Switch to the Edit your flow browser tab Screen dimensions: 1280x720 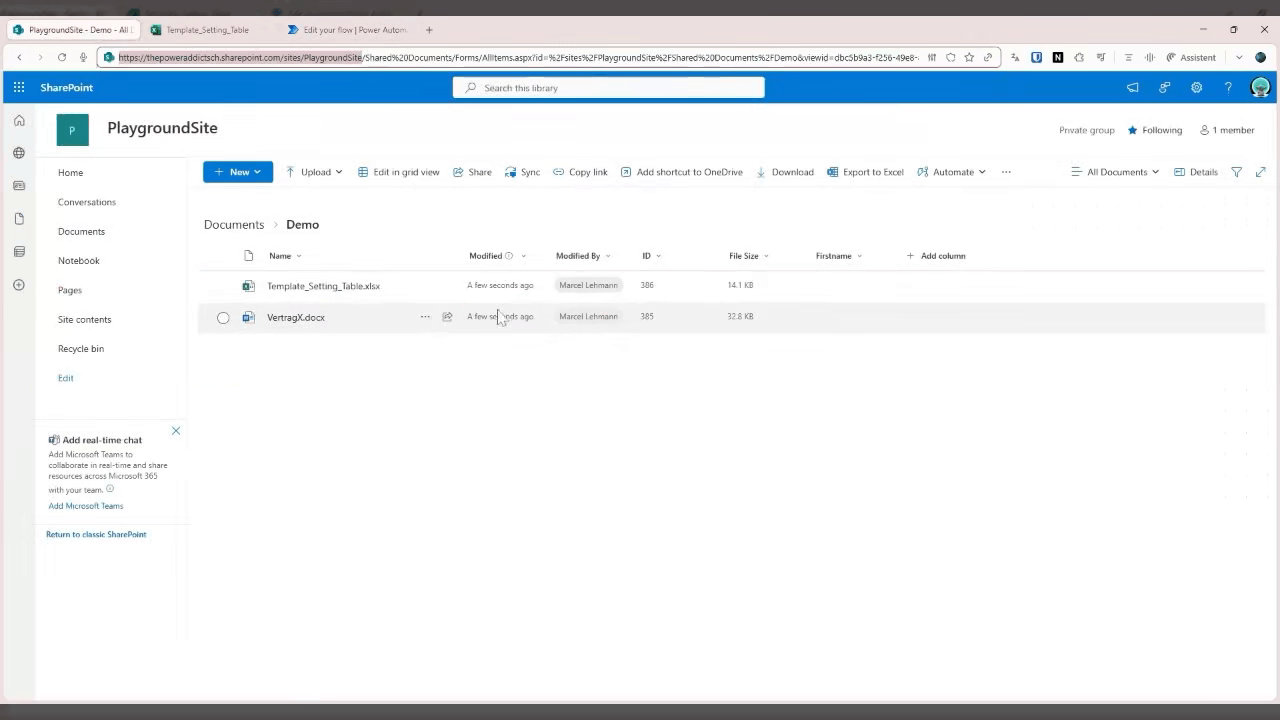point(347,30)
